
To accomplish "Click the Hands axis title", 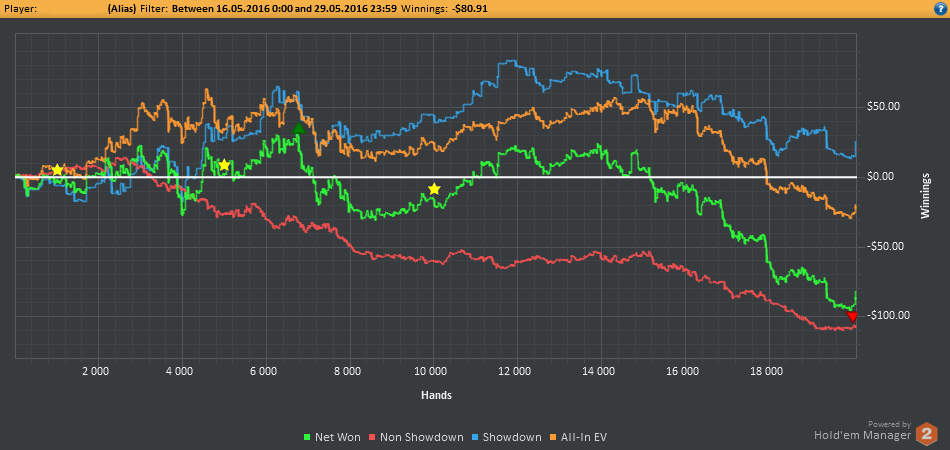I will [x=437, y=395].
